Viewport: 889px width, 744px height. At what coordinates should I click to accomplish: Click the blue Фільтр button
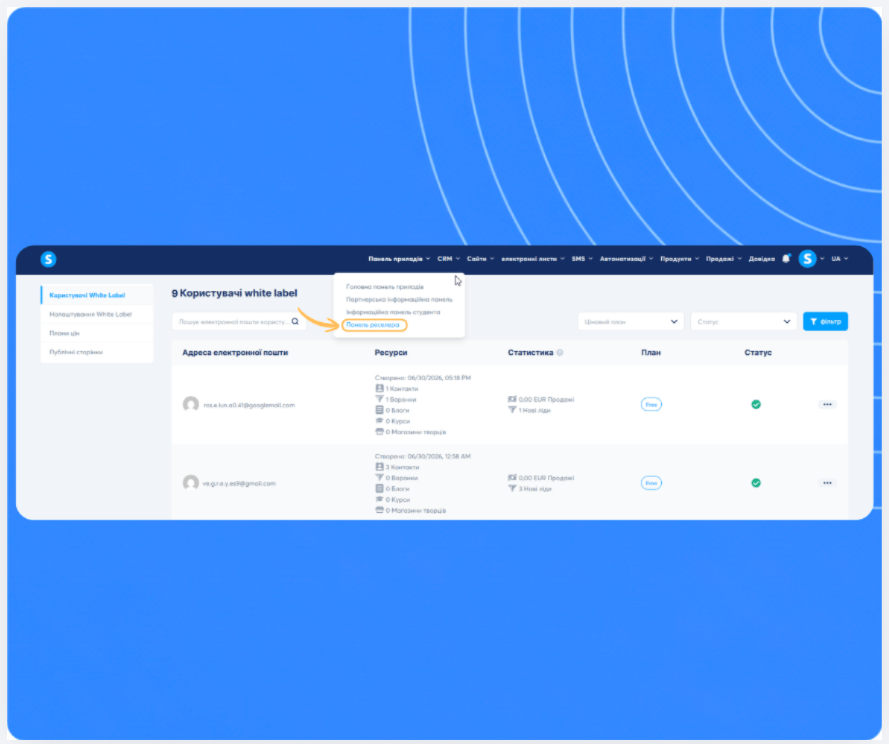pos(825,322)
